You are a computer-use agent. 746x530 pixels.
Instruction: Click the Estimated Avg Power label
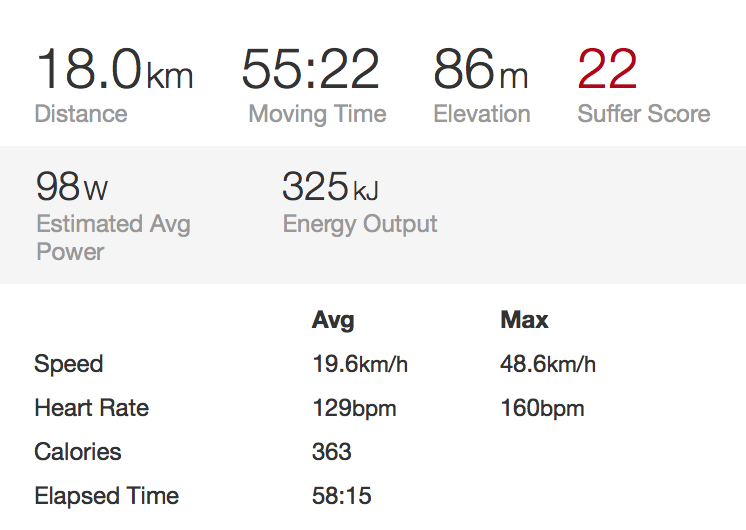[113, 237]
